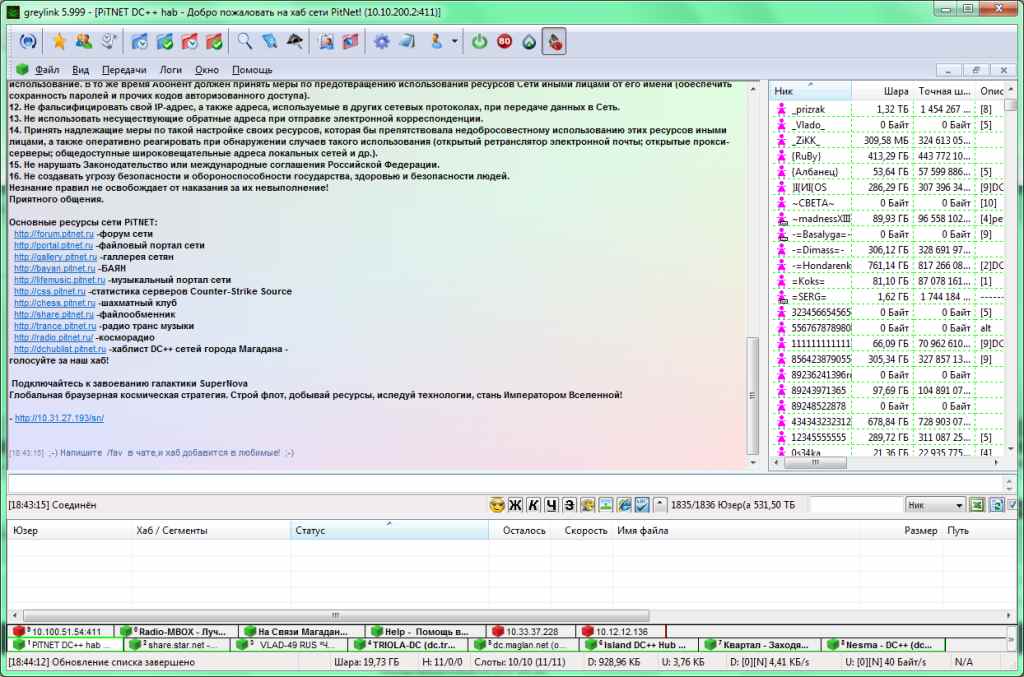Click the user filter text field
Screen dimensions: 1024x677
[x=854, y=505]
